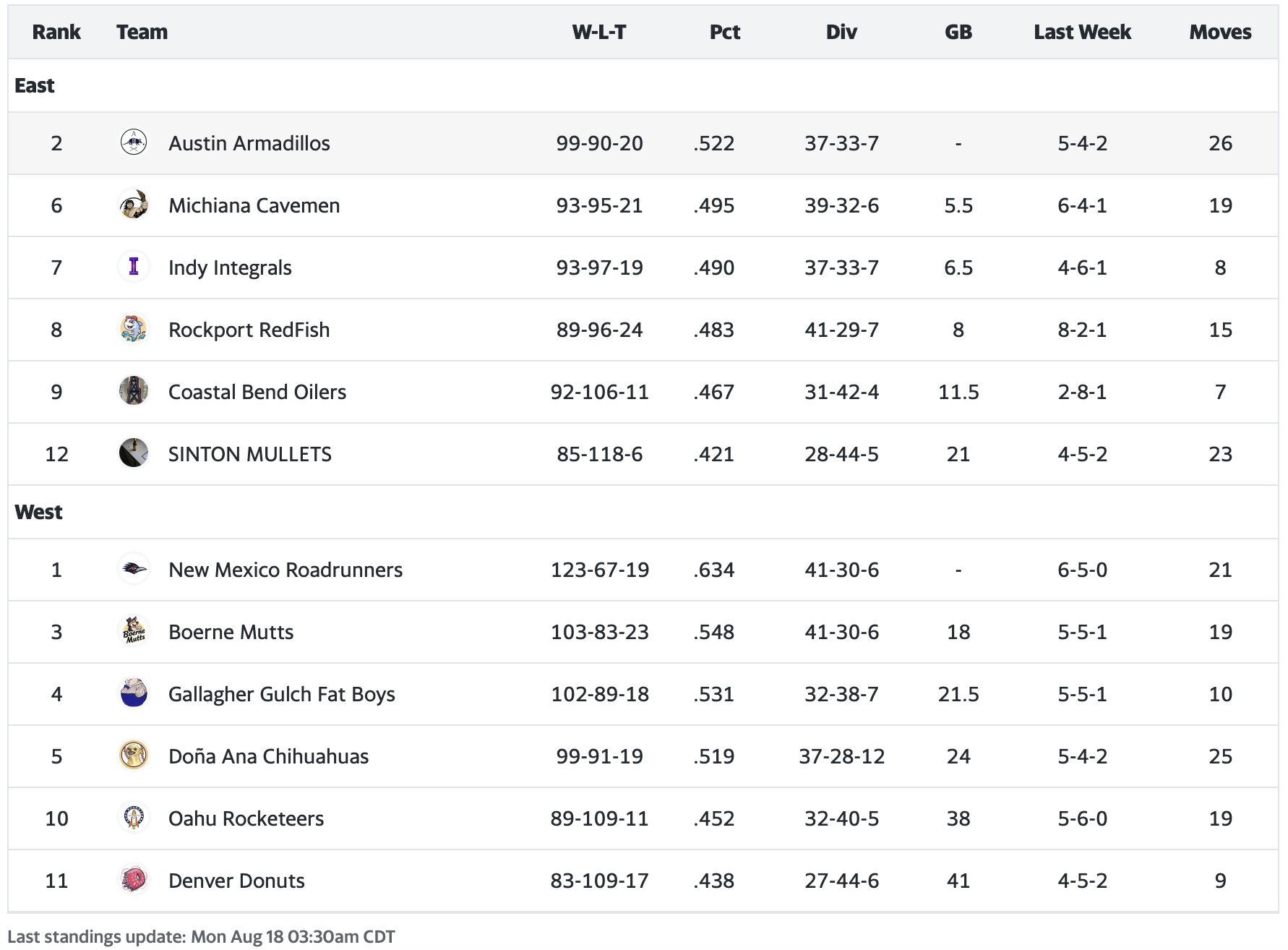The width and height of the screenshot is (1288, 950).
Task: Sort standings by the Pct column header
Action: point(724,32)
